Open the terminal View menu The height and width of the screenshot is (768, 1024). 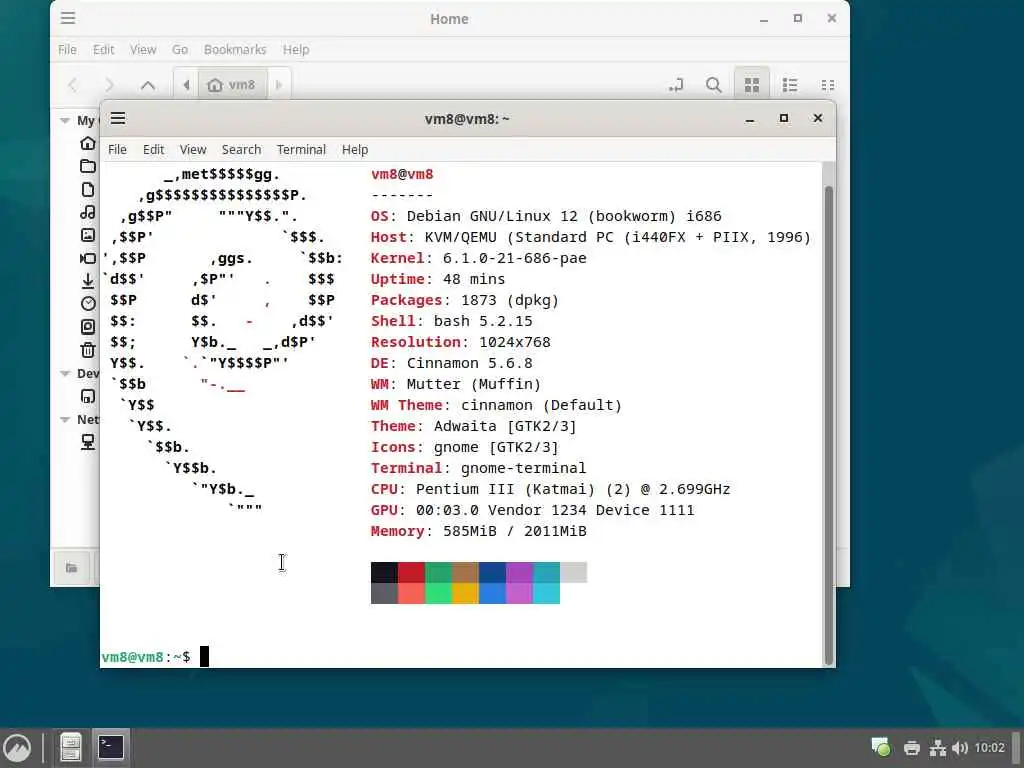point(193,150)
